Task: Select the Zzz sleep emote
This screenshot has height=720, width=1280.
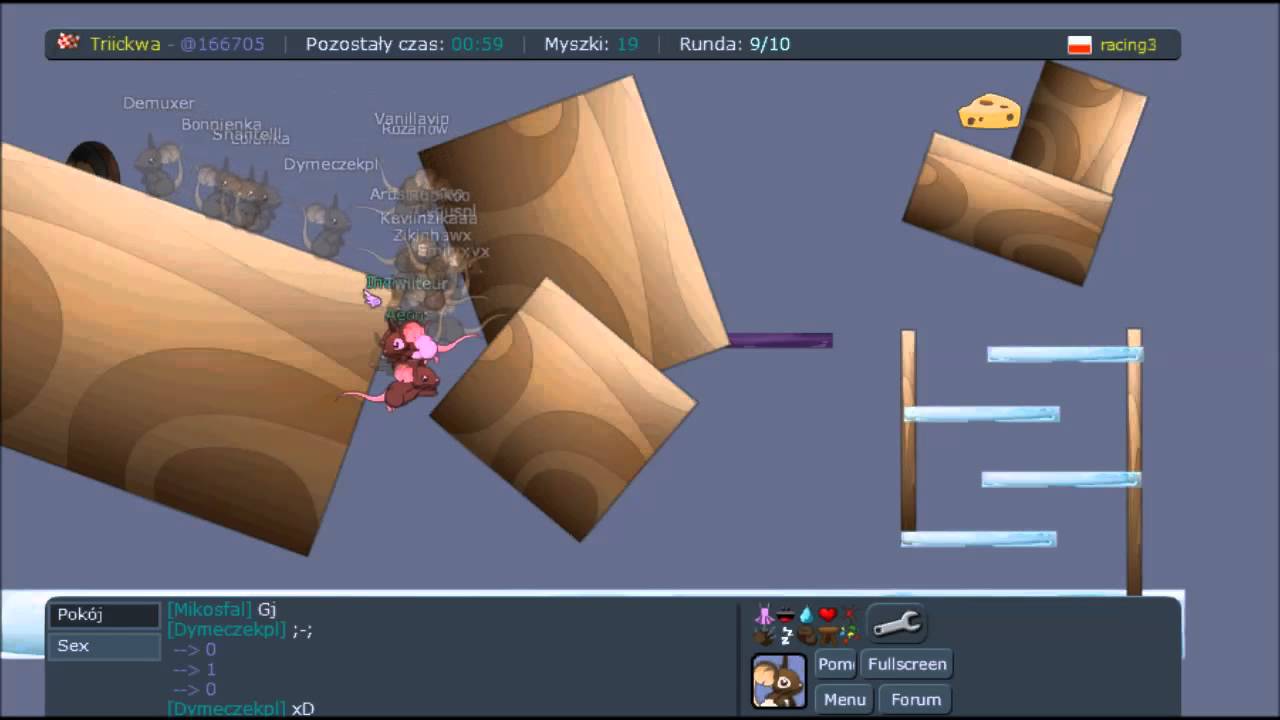Action: [787, 636]
